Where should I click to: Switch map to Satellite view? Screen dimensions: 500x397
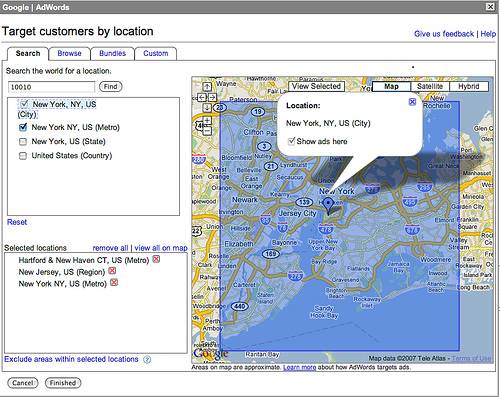click(430, 87)
